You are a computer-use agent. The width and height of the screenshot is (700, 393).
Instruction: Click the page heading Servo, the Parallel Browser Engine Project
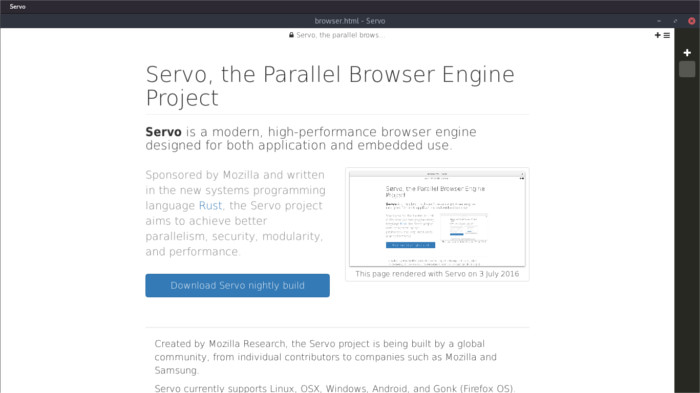click(x=330, y=86)
